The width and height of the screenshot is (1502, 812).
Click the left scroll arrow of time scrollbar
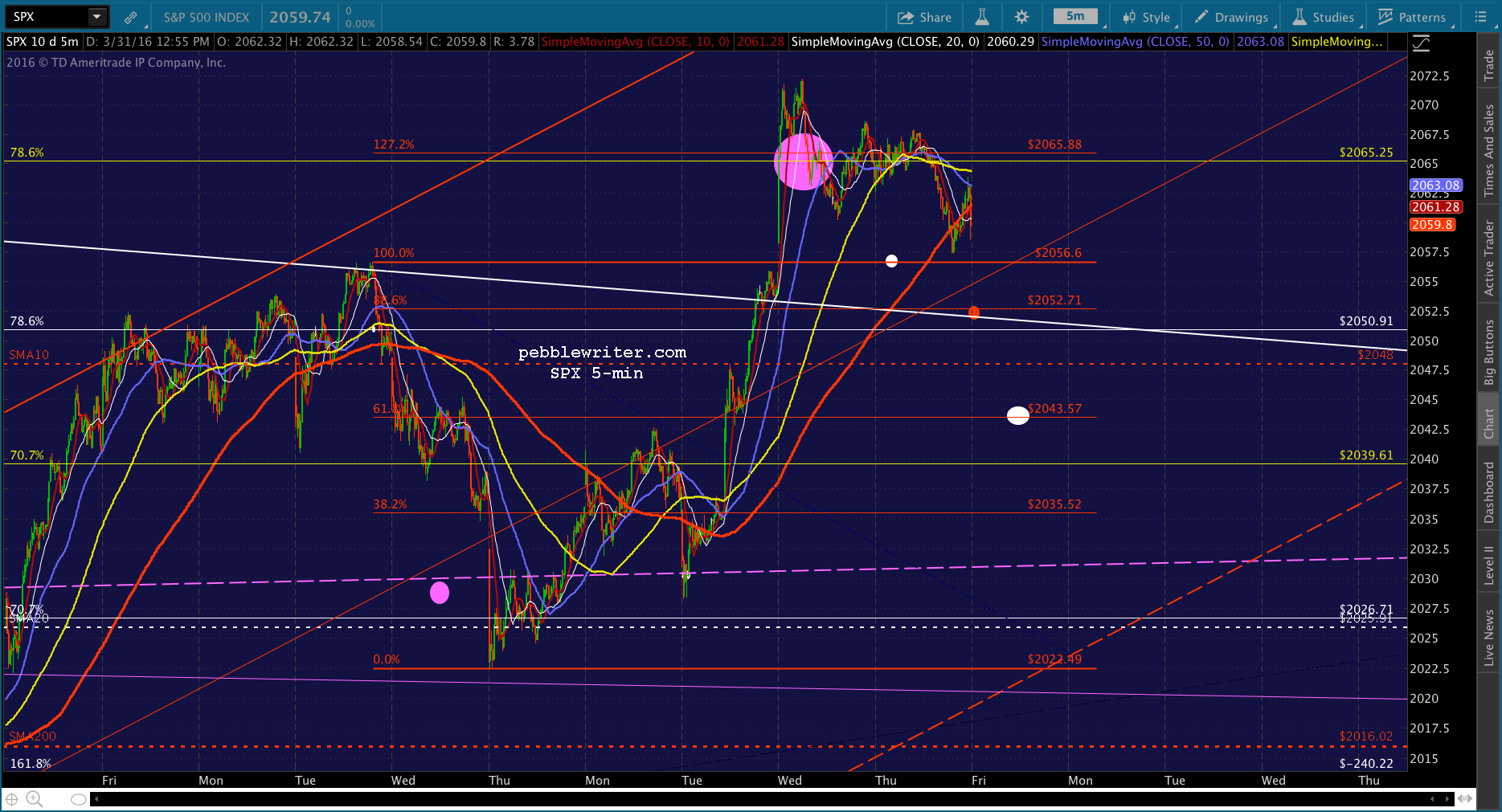96,799
